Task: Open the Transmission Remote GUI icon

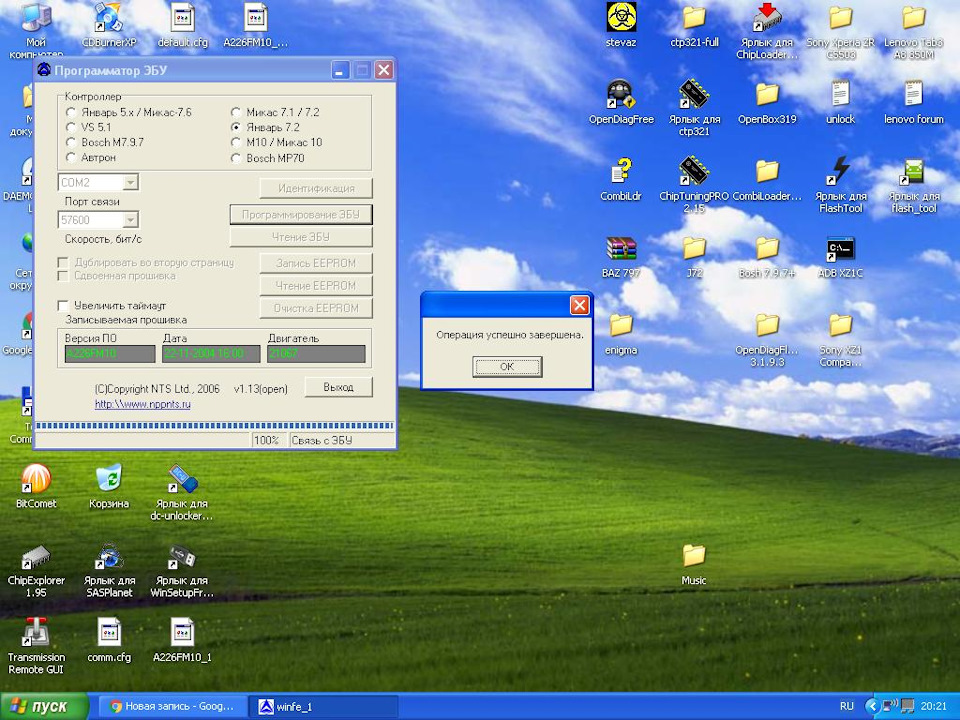Action: (x=36, y=634)
